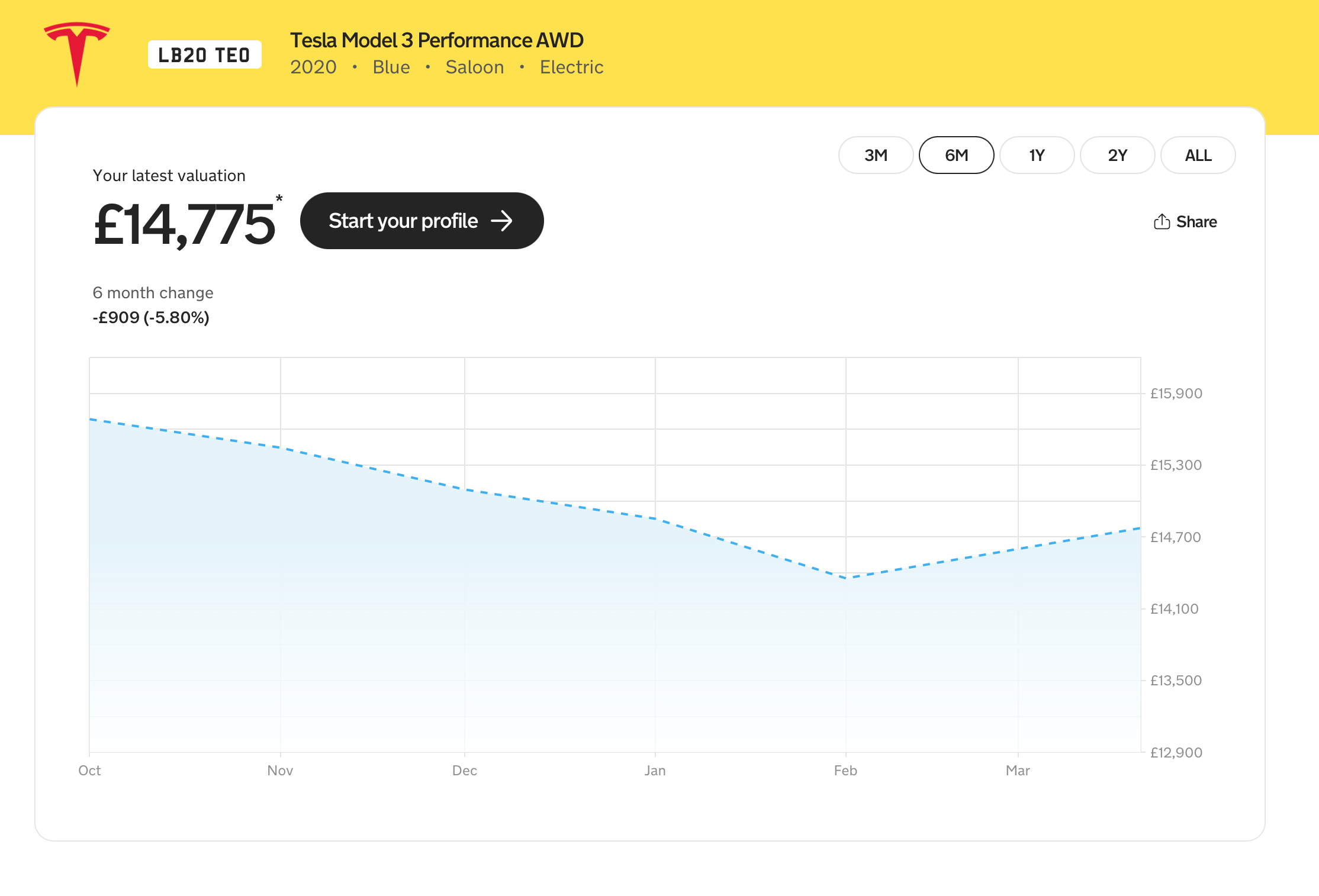The image size is (1319, 896).
Task: Click the £14,775 valuation figure
Action: tap(184, 224)
